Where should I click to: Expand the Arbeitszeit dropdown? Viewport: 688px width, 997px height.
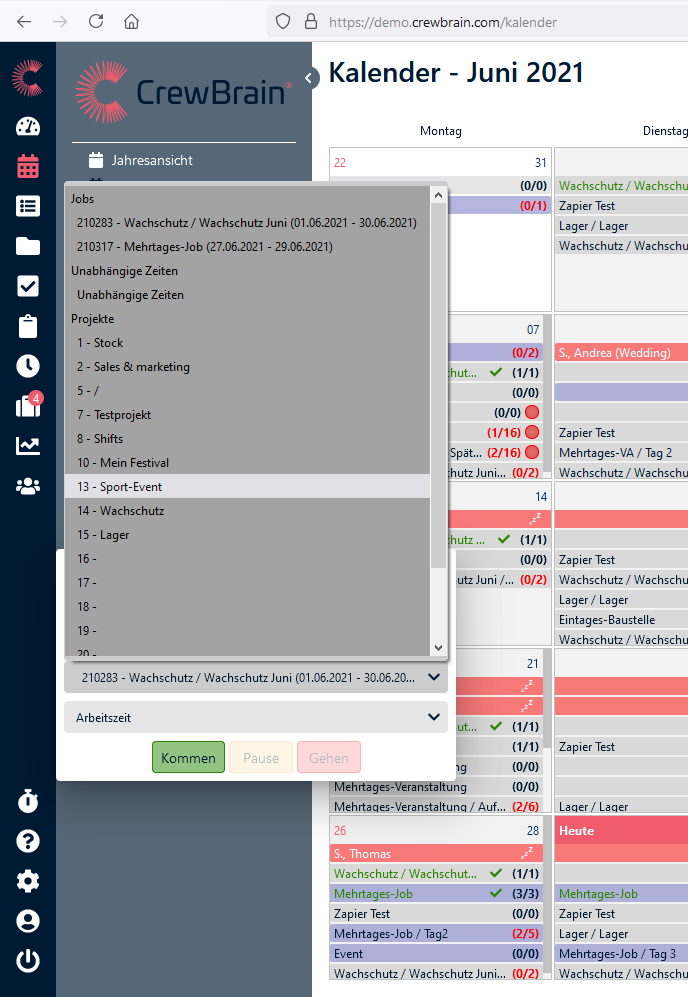click(x=255, y=717)
